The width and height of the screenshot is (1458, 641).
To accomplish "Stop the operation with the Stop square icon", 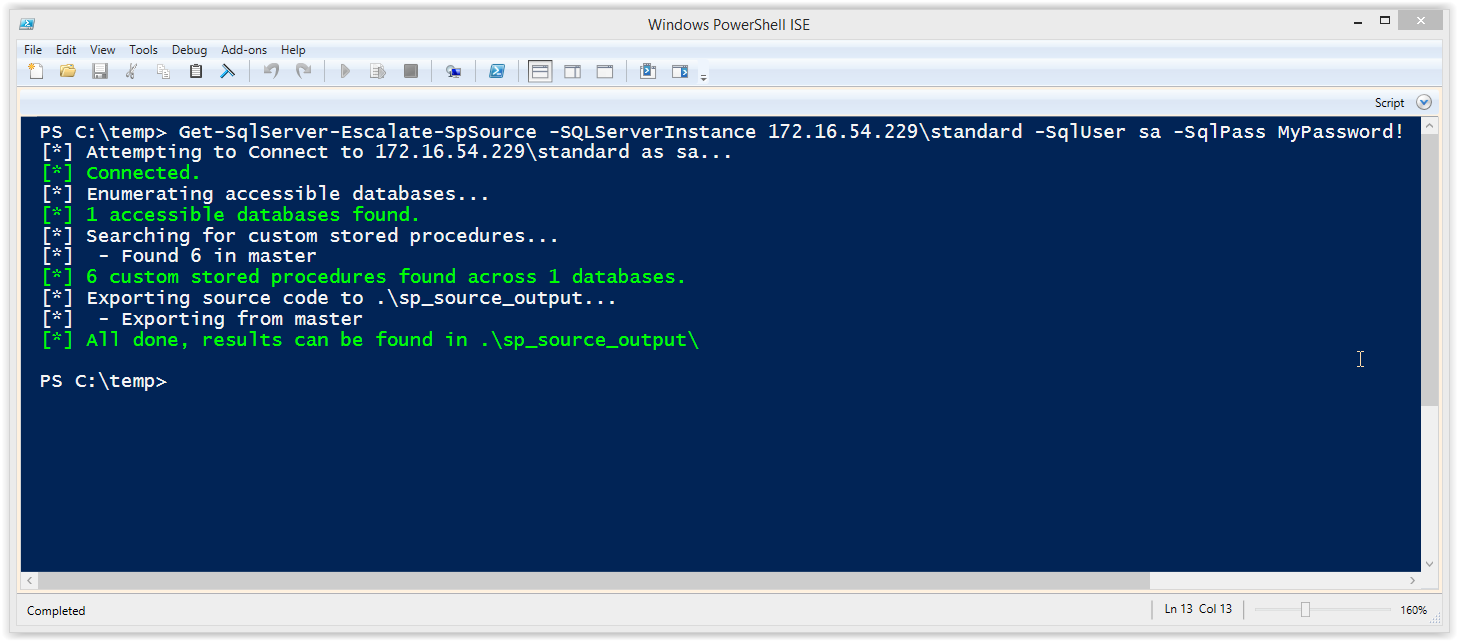I will tap(410, 71).
